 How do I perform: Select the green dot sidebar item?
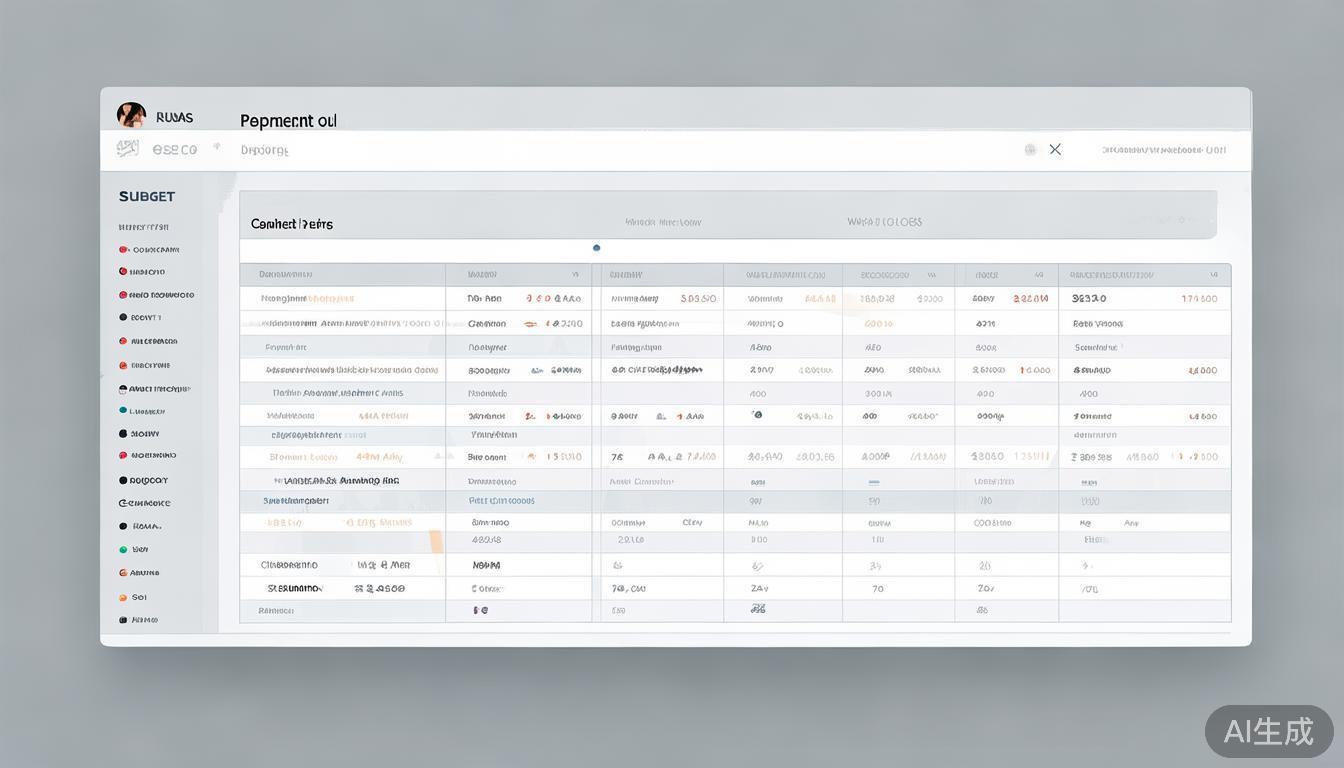click(123, 549)
